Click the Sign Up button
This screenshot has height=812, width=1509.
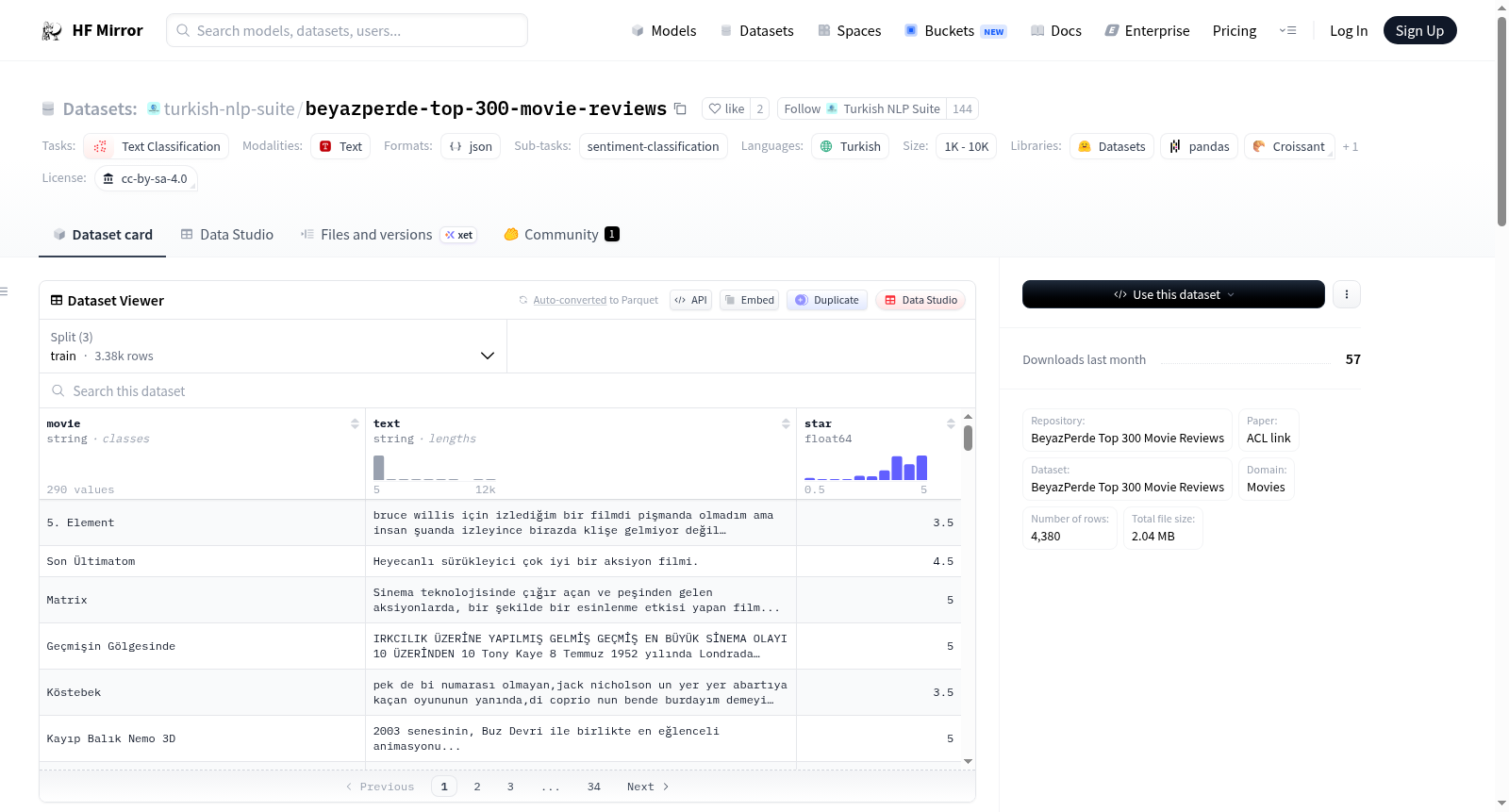(x=1419, y=31)
